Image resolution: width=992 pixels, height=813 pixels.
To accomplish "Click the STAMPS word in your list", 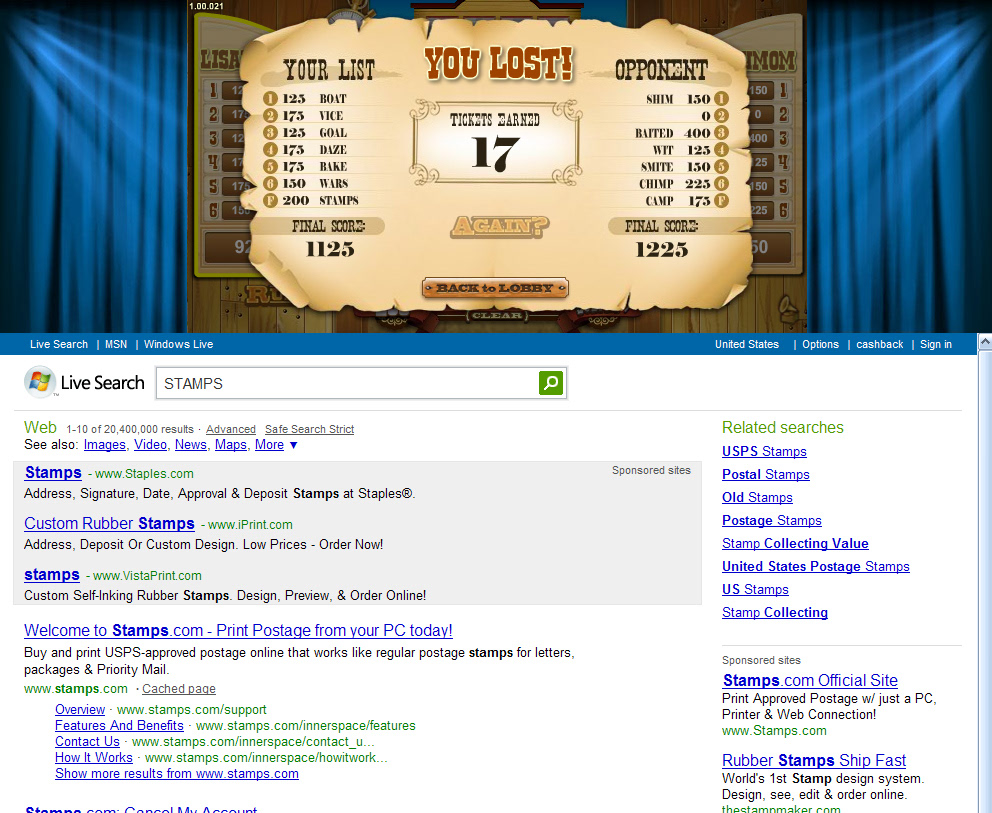I will click(338, 201).
